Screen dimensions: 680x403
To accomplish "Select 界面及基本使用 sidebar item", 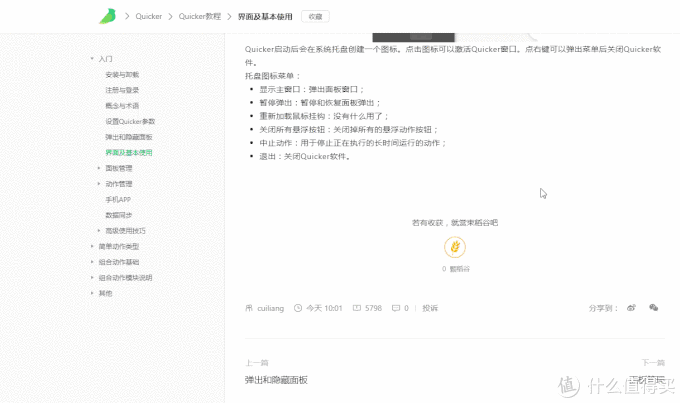I will click(x=129, y=153).
